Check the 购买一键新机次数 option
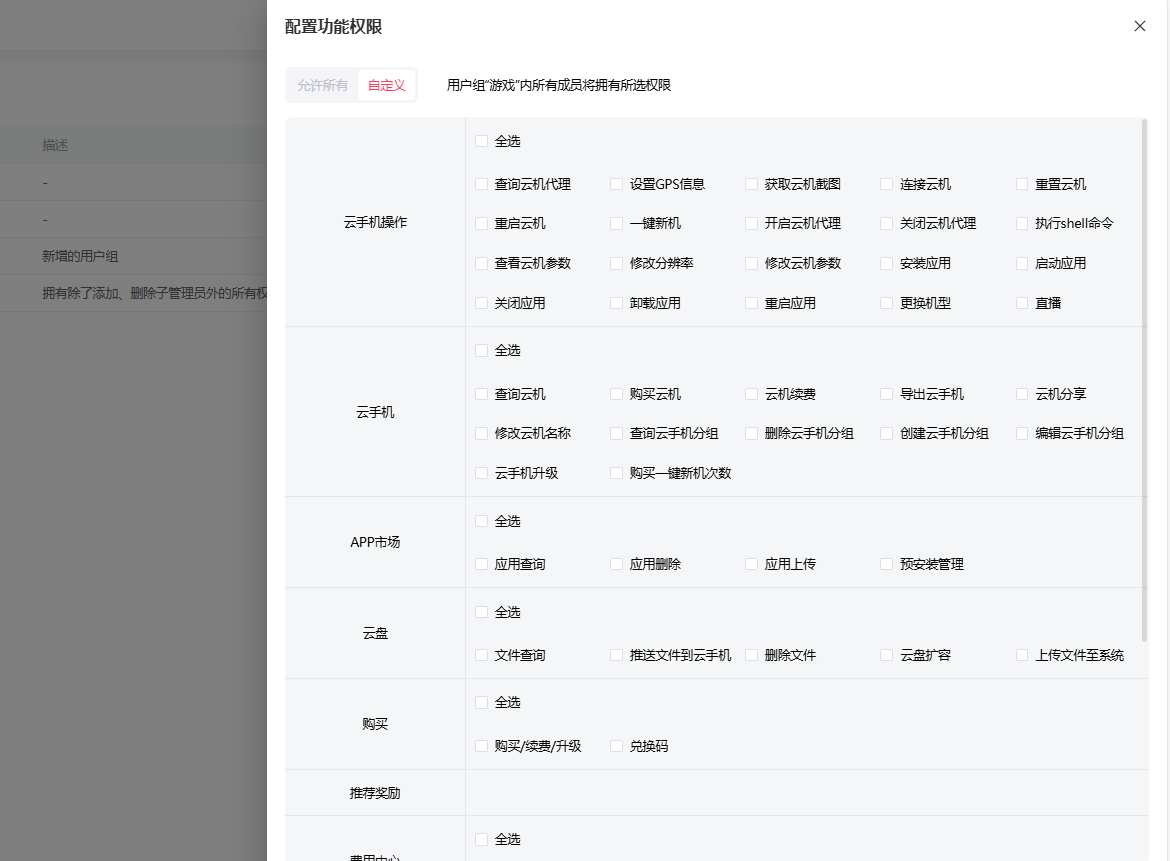This screenshot has height=861, width=1170. point(617,473)
